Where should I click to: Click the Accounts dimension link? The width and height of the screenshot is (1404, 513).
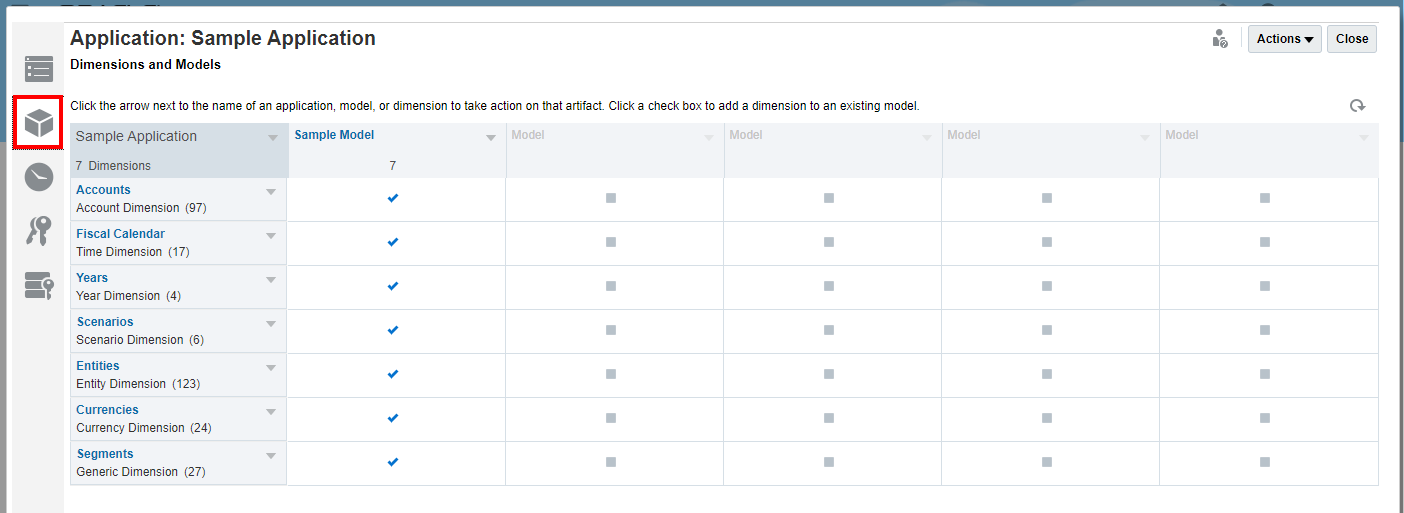coord(103,190)
